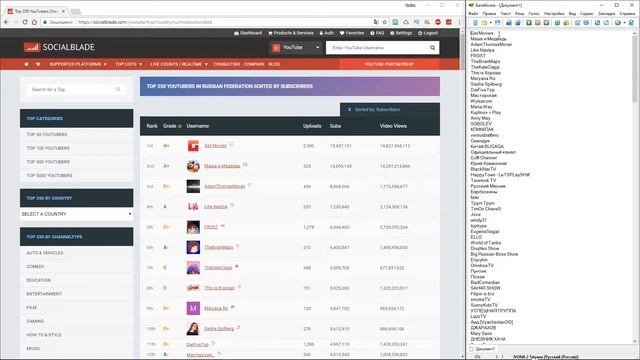
Task: Select the Top 250 YouTubers browser tab
Action: (x=36, y=11)
